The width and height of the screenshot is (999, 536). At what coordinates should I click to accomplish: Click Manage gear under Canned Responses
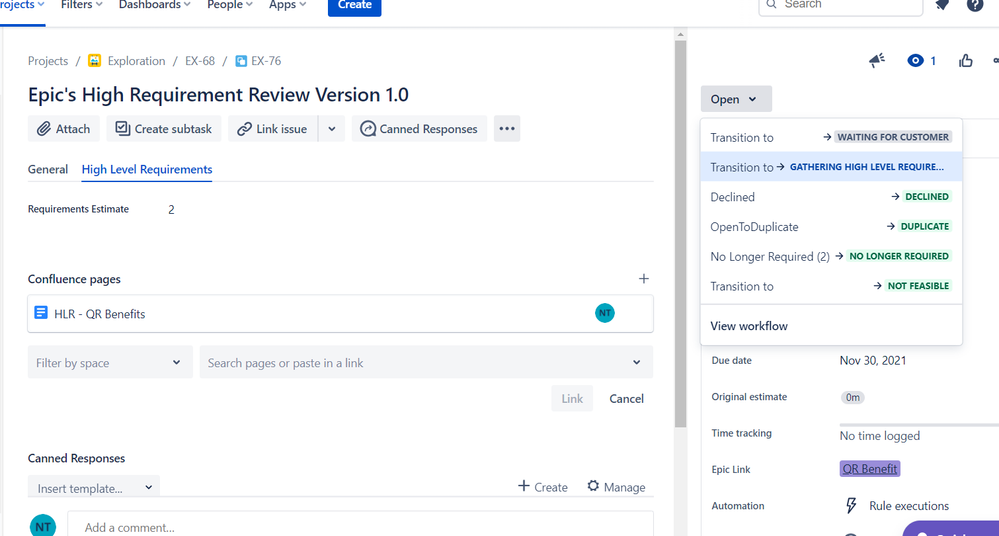tap(616, 487)
